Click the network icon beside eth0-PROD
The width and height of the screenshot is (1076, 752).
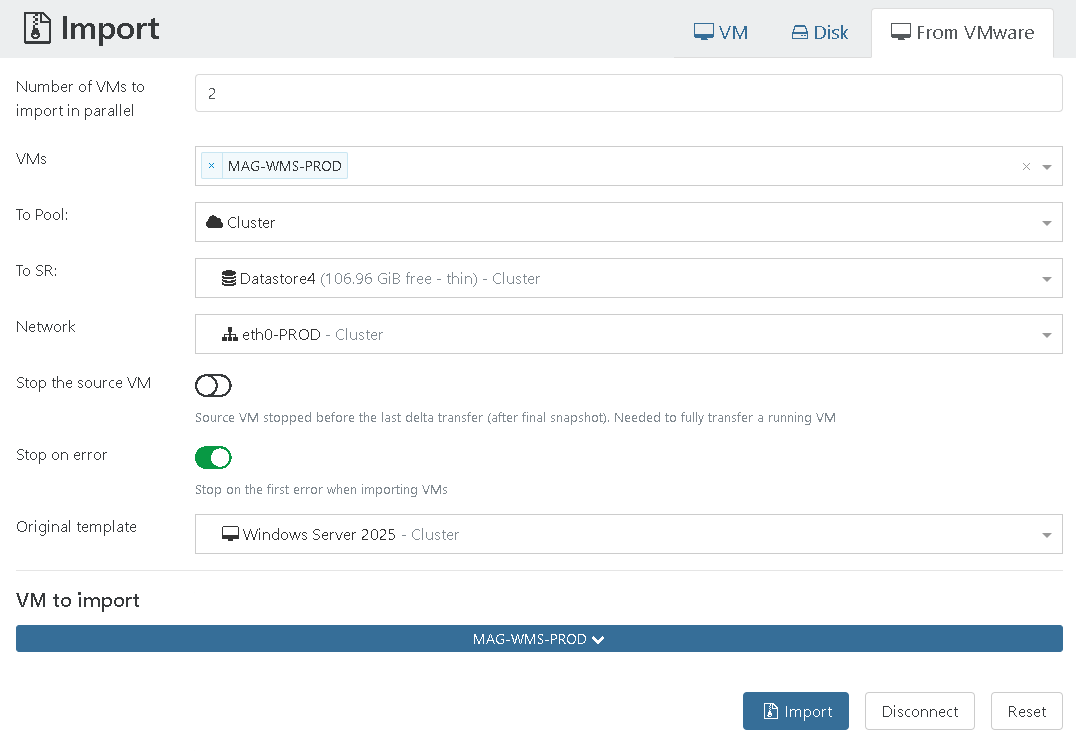click(229, 335)
